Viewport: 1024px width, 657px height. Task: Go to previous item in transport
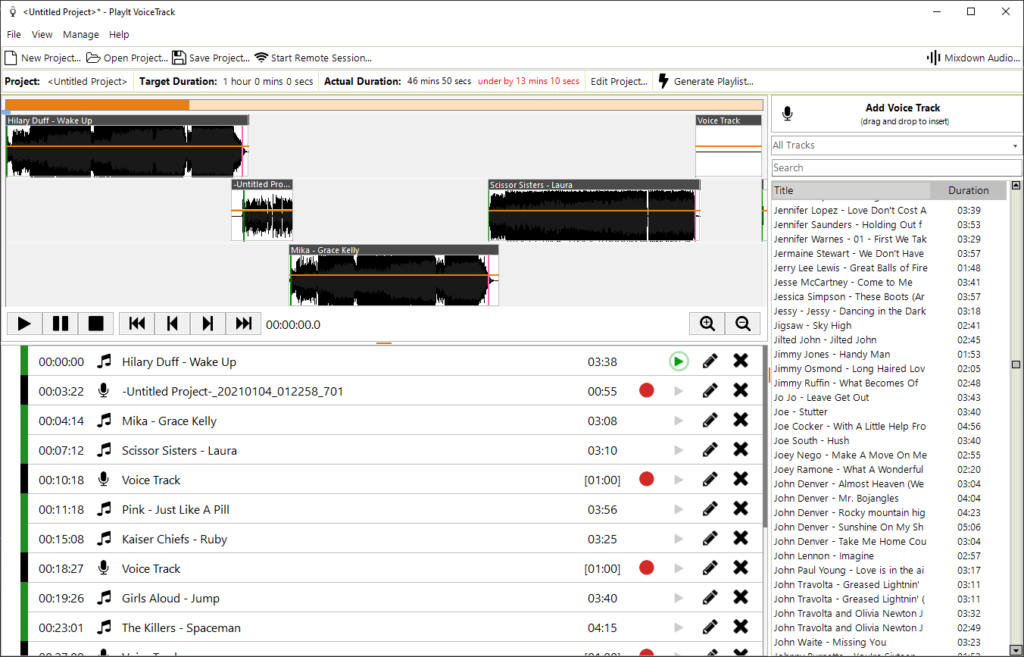[172, 324]
